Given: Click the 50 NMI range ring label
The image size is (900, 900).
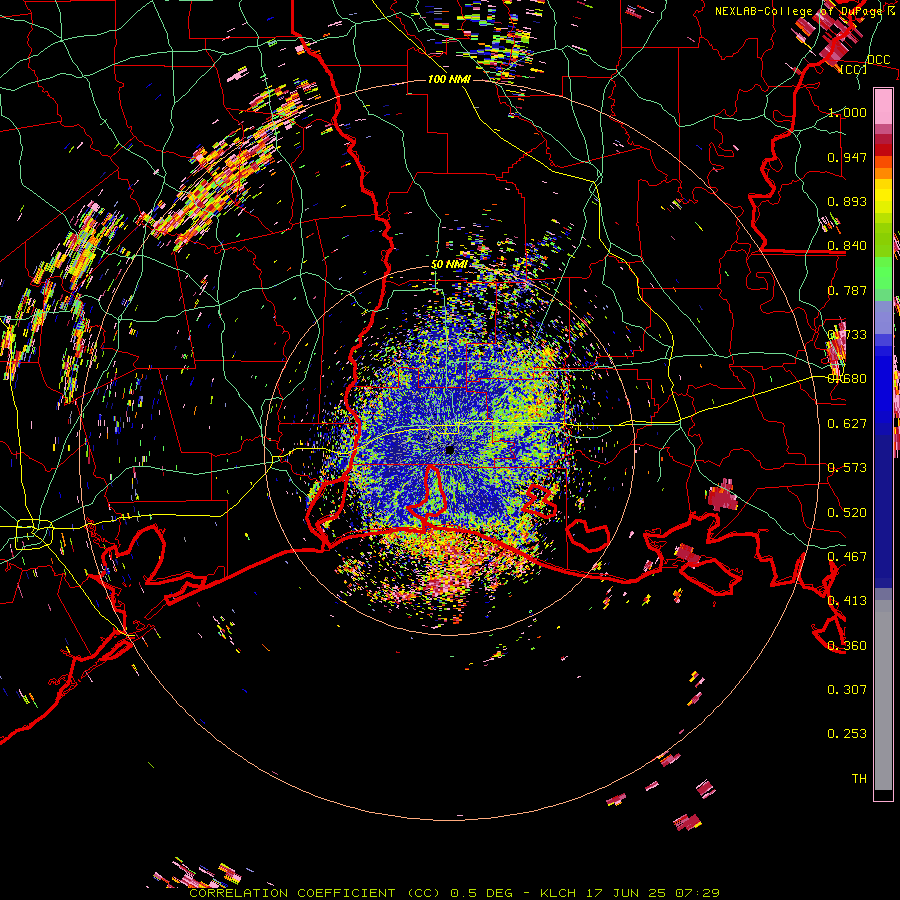Looking at the screenshot, I should click(449, 265).
